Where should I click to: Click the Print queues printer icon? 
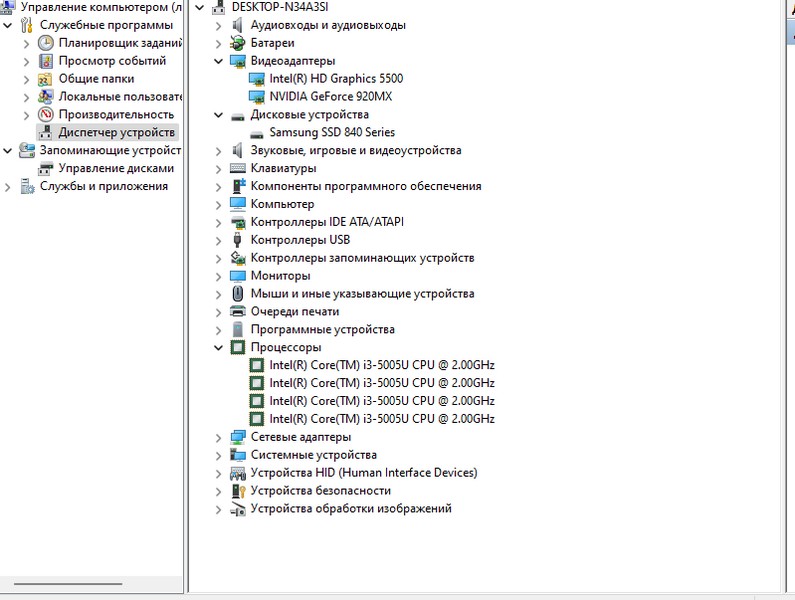point(238,312)
